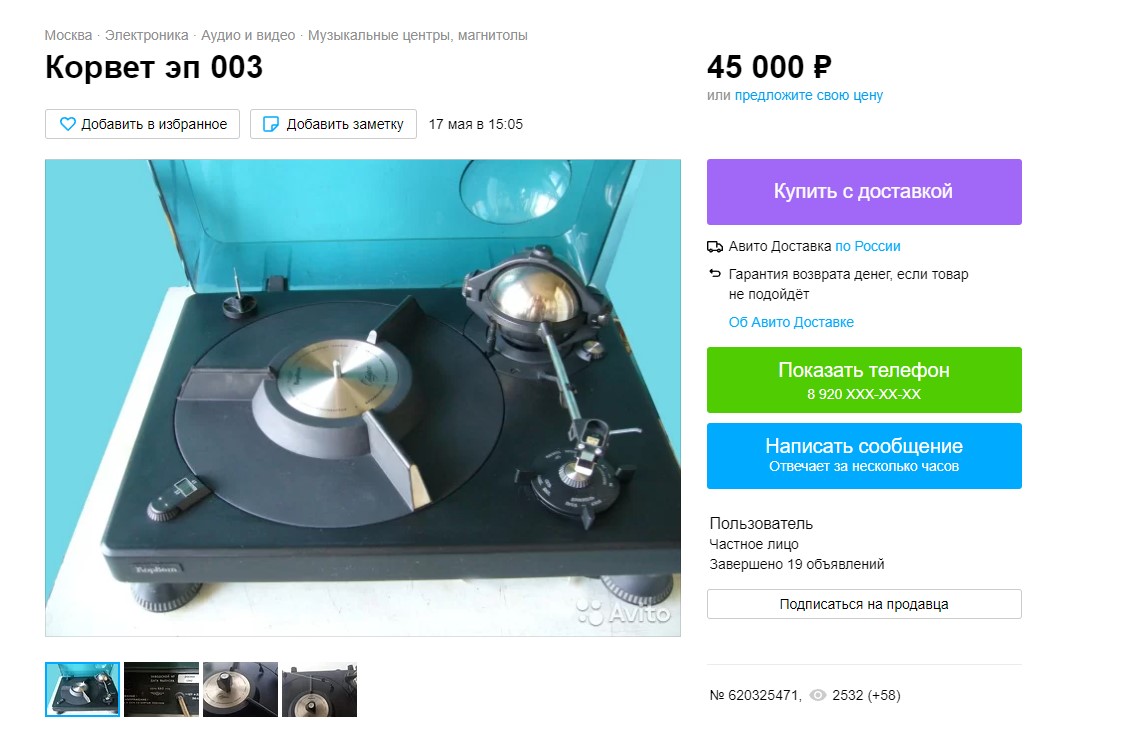The image size is (1148, 755).
Task: Select first turntable photo thumbnail
Action: coord(82,689)
